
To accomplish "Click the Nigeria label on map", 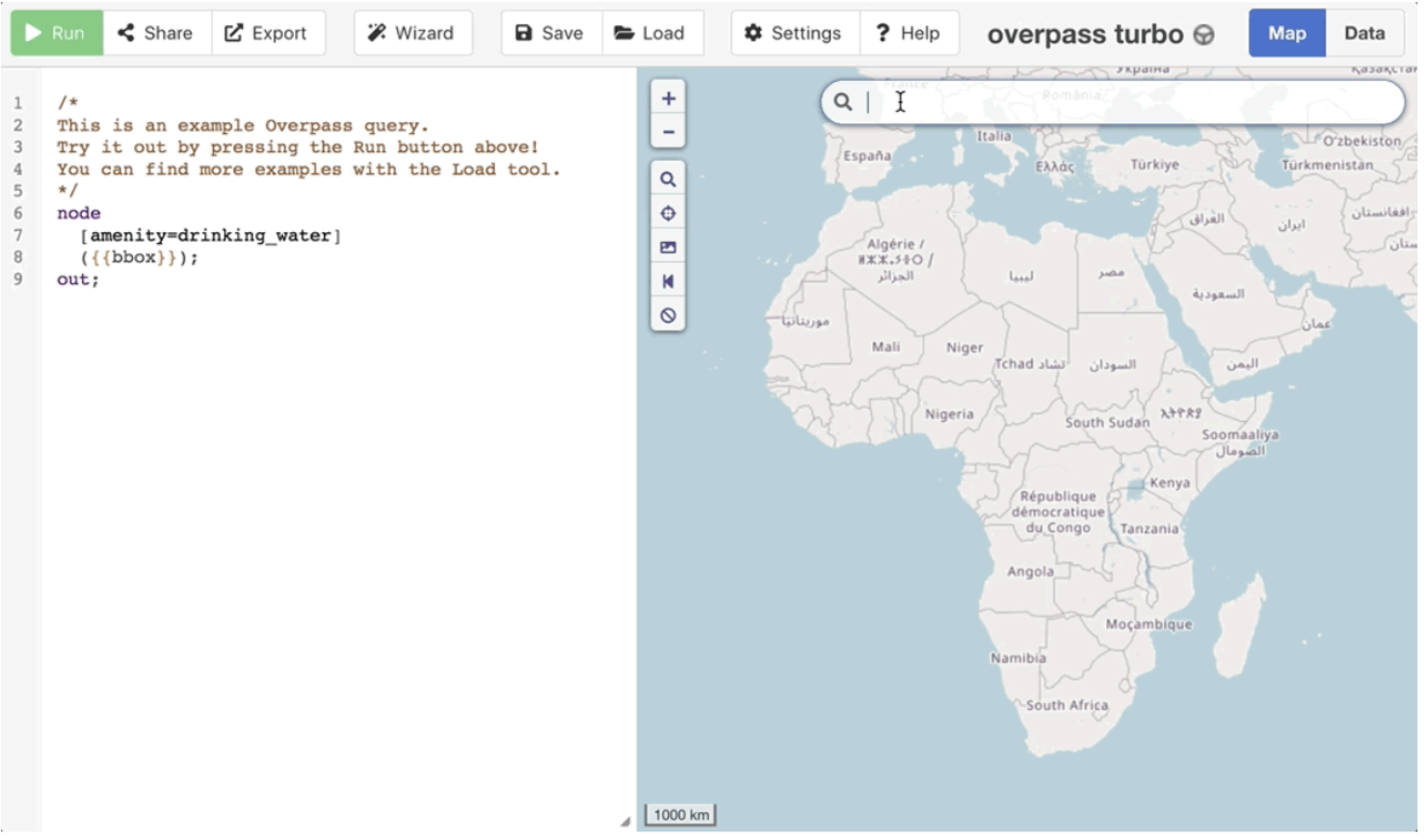I will 949,414.
